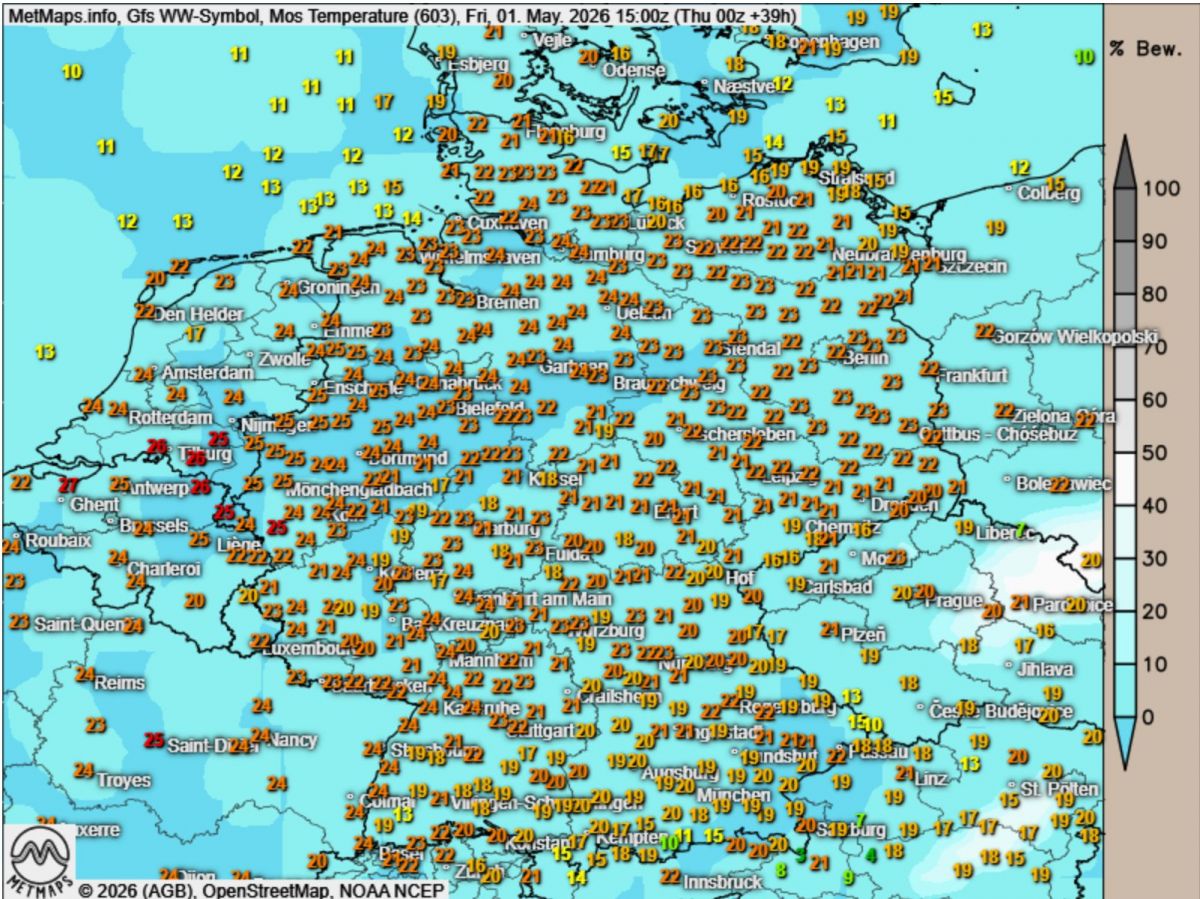Select the Troyes city label
This screenshot has width=1200, height=899.
point(124,780)
